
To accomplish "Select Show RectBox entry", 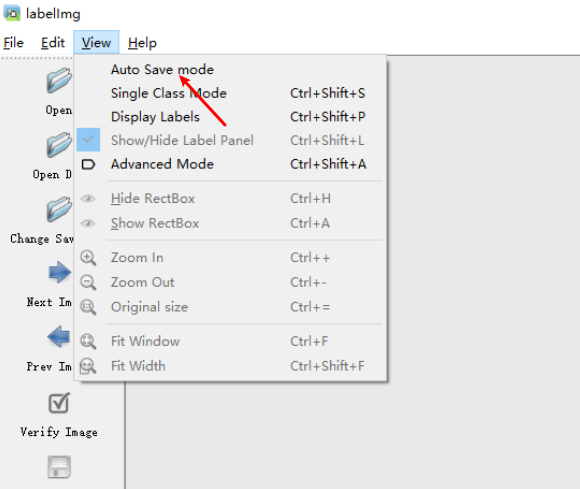I will pyautogui.click(x=230, y=223).
